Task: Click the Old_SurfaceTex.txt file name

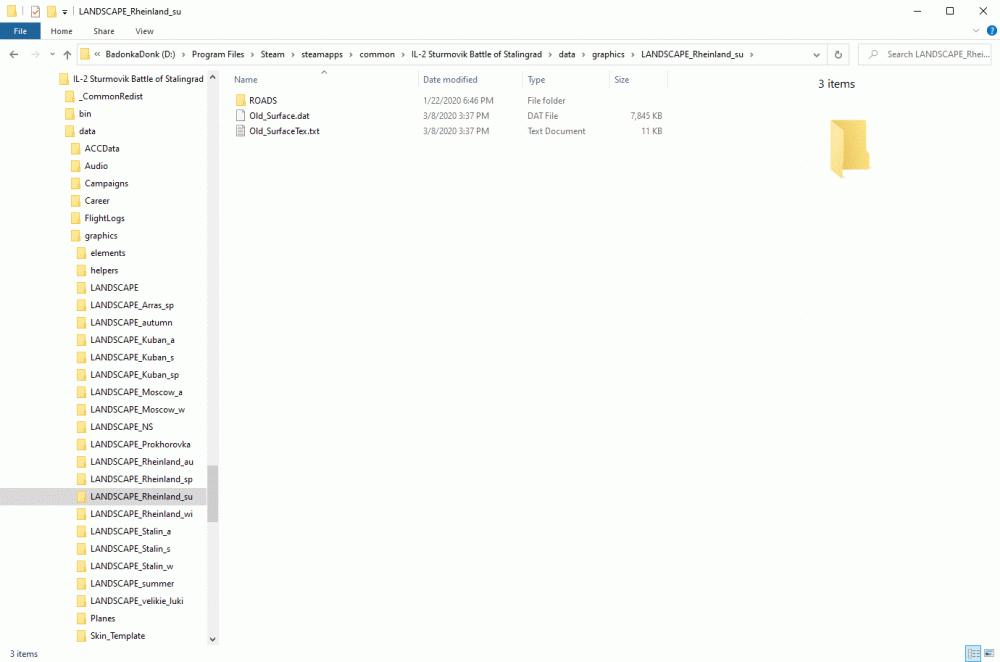Action: (284, 131)
